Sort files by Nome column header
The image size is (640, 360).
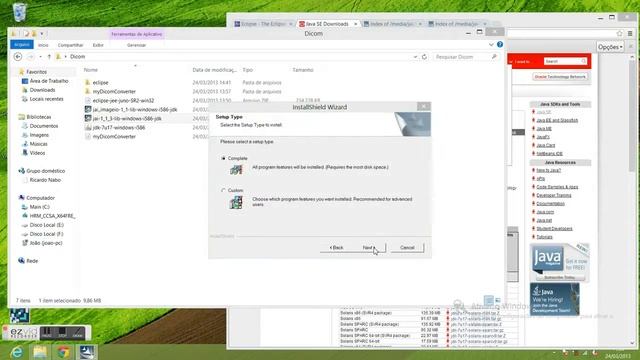[91, 70]
